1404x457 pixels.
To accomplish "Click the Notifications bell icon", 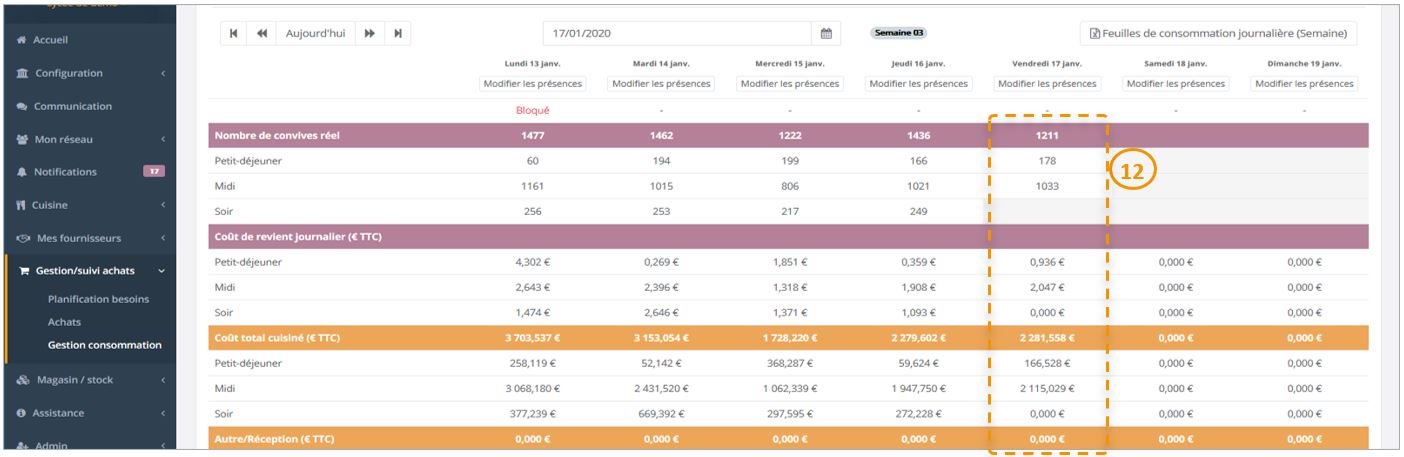I will [22, 172].
